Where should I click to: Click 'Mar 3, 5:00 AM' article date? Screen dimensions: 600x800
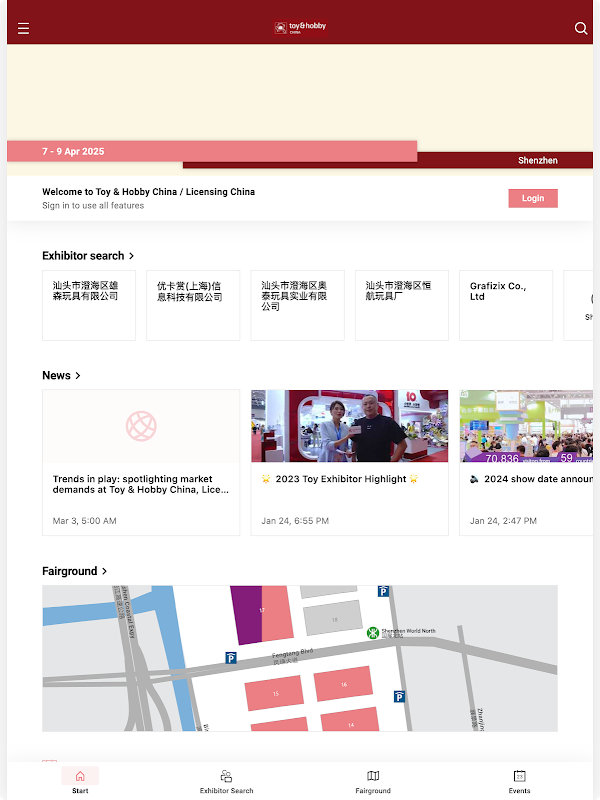[85, 521]
